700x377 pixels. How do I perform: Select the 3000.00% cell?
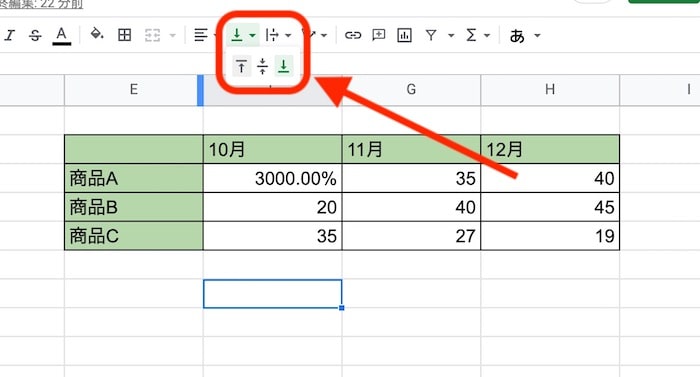[x=272, y=178]
